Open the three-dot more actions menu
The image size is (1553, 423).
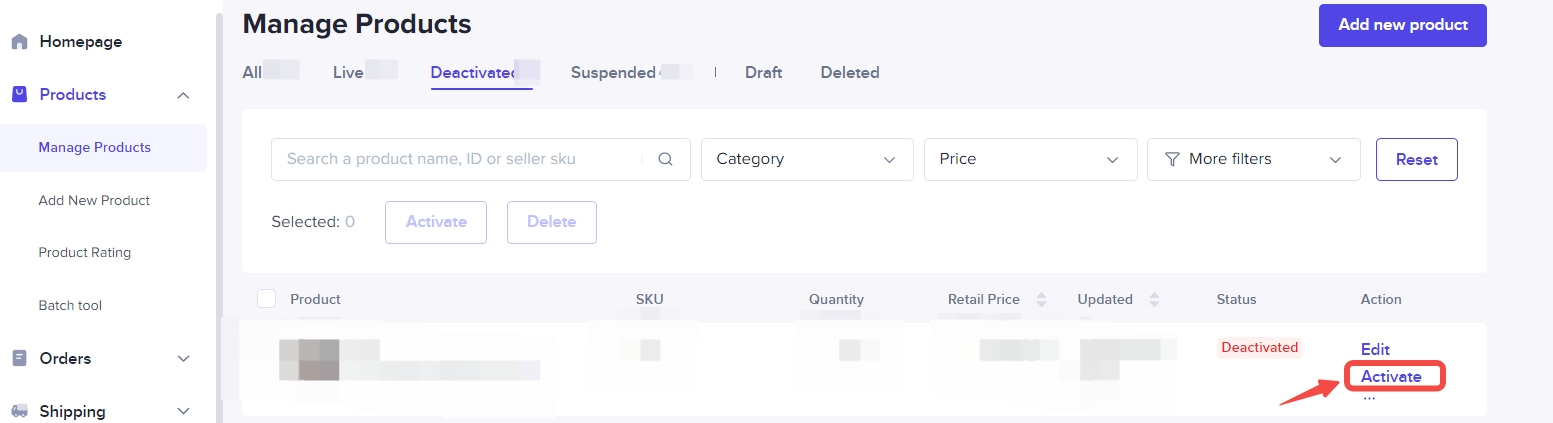[1369, 398]
